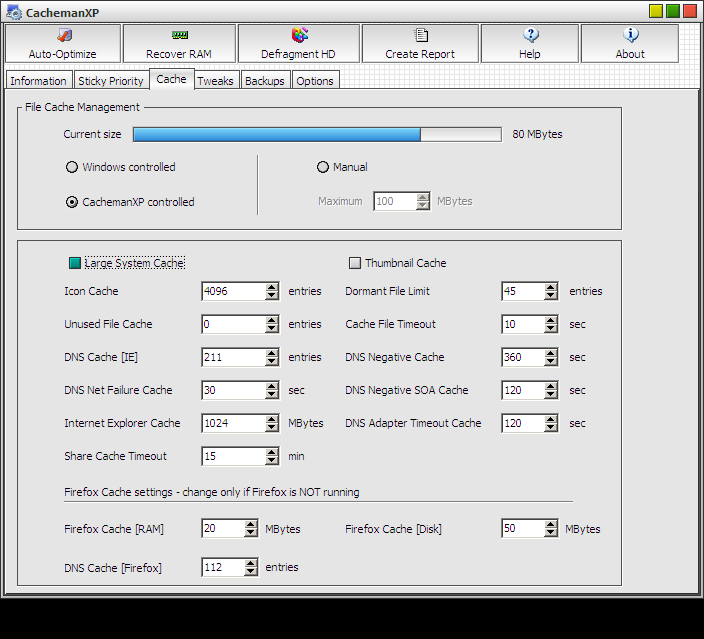Enable the Thumbnail Cache checkbox

pyautogui.click(x=355, y=263)
